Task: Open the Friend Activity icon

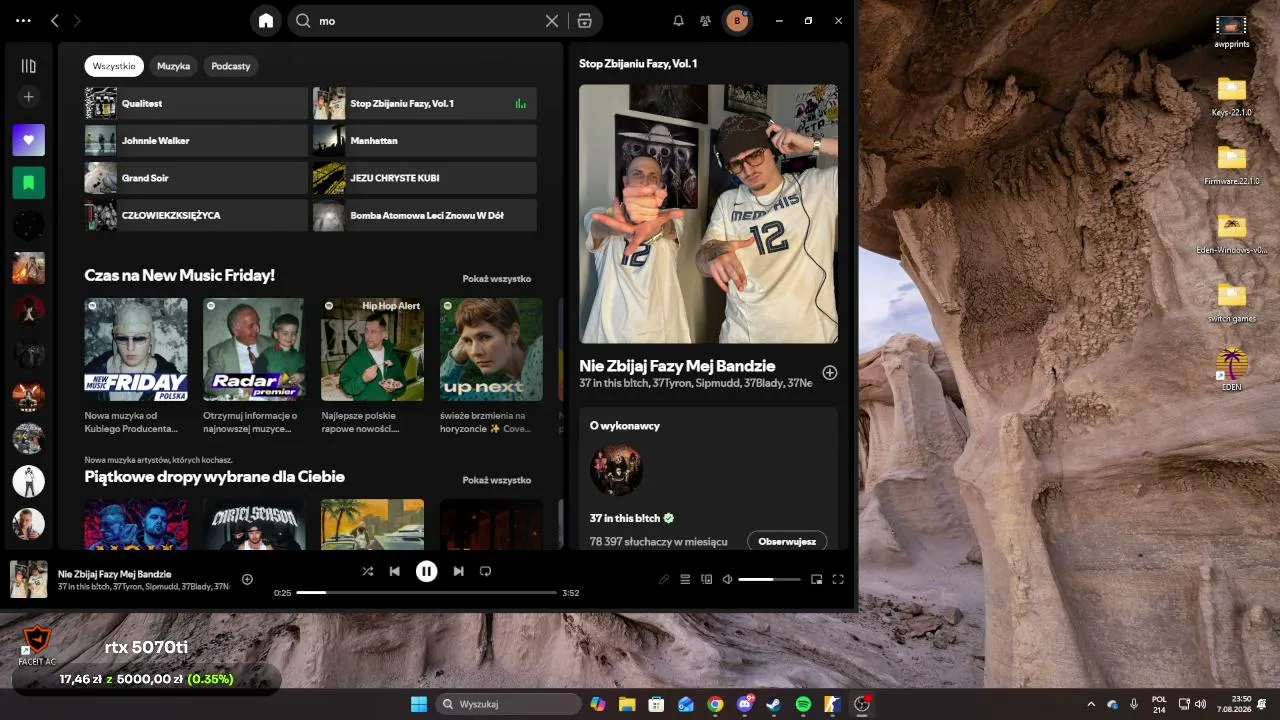Action: click(705, 20)
